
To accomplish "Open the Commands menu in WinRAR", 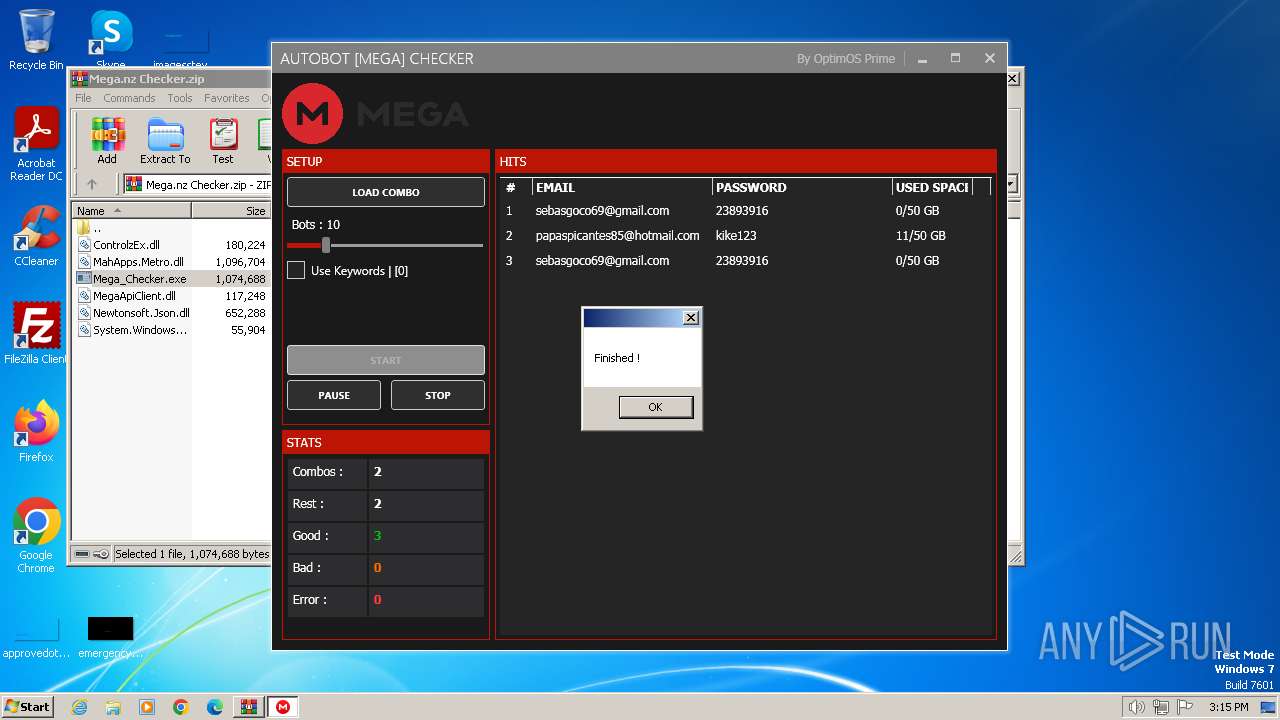I will [x=129, y=98].
